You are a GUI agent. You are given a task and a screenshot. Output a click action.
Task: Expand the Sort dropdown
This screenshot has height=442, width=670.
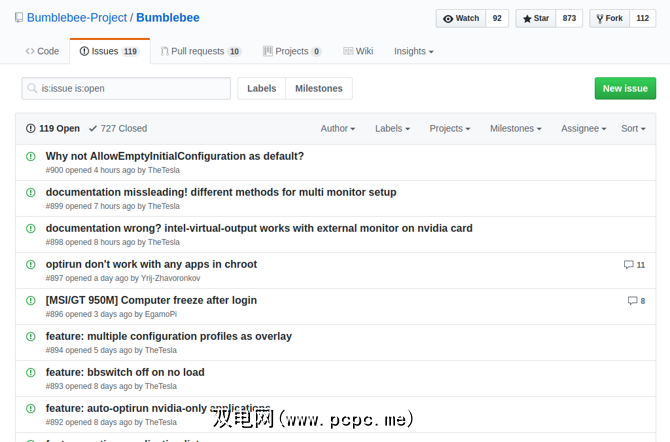tap(634, 129)
